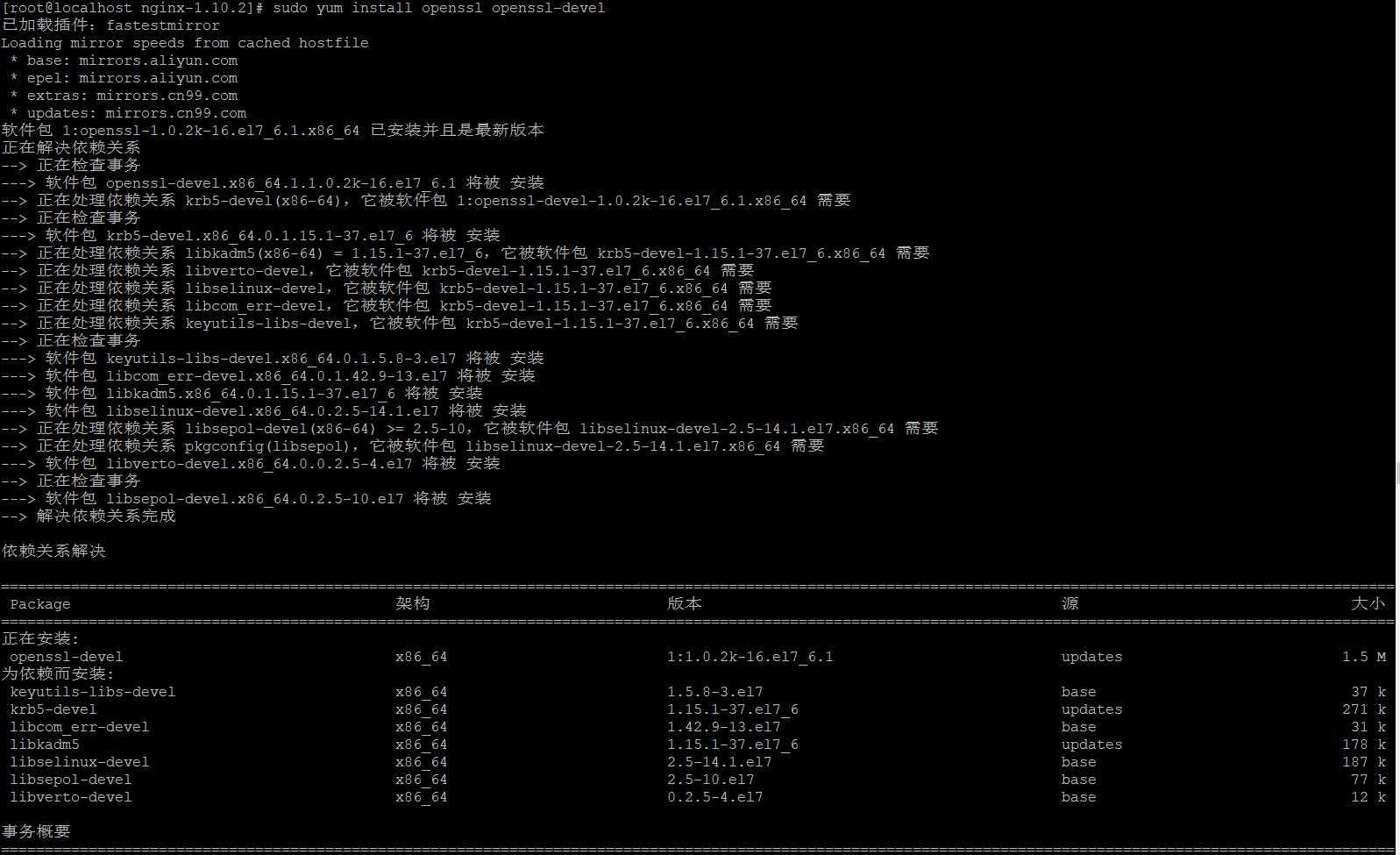Click 'libselinux-devel' in the package table
1400x855 pixels.
80,762
